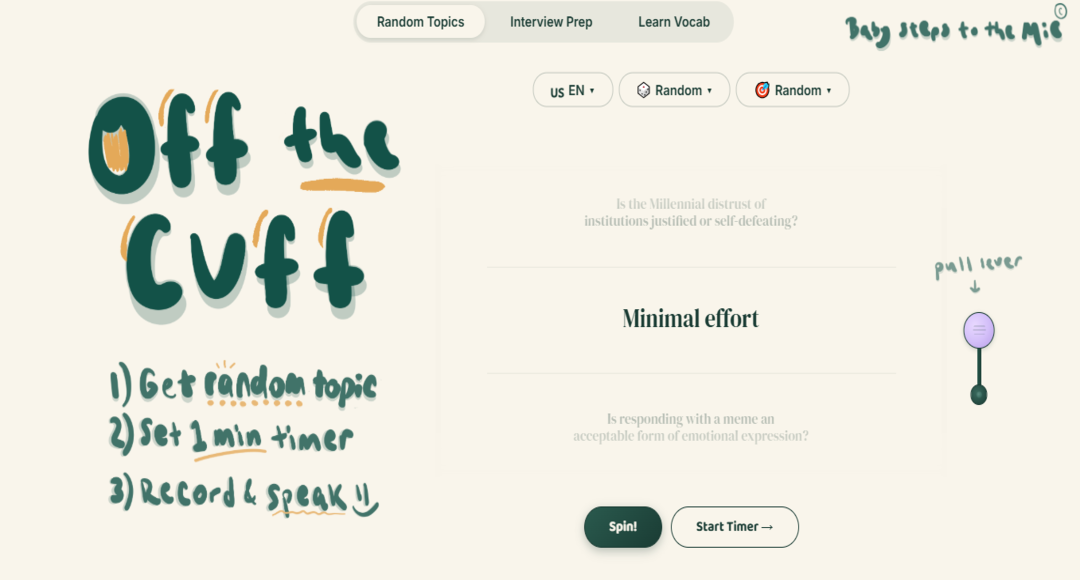The height and width of the screenshot is (580, 1080).
Task: Open the Learn Vocab tab
Action: 674,22
